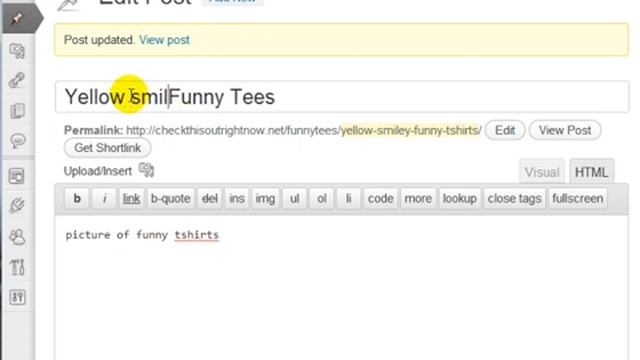Click the highlighted permalink slug yellow-smiley-funny-tshirts
Viewport: 640px width, 360px height.
click(411, 131)
